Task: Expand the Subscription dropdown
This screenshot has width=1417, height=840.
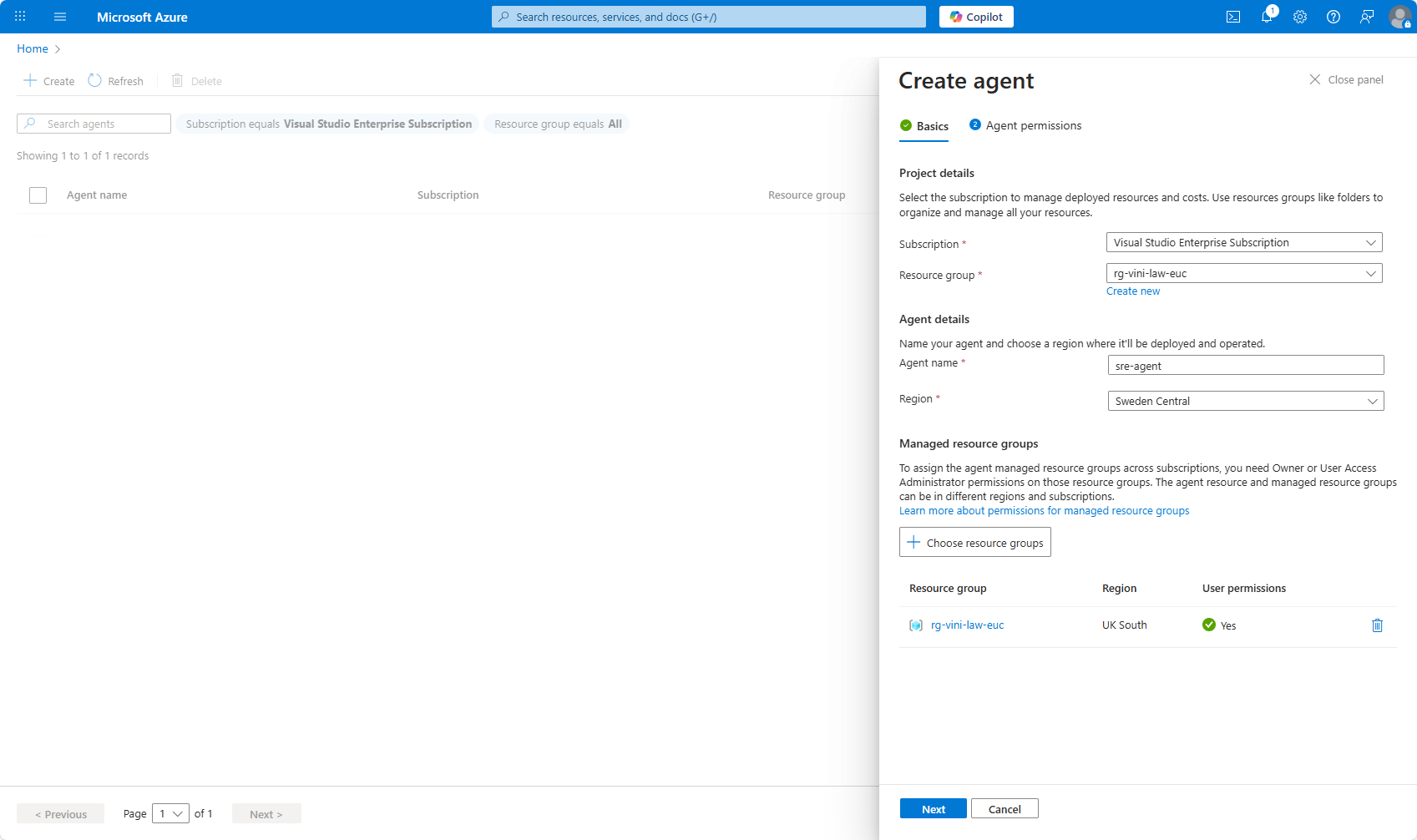Action: pos(1243,243)
